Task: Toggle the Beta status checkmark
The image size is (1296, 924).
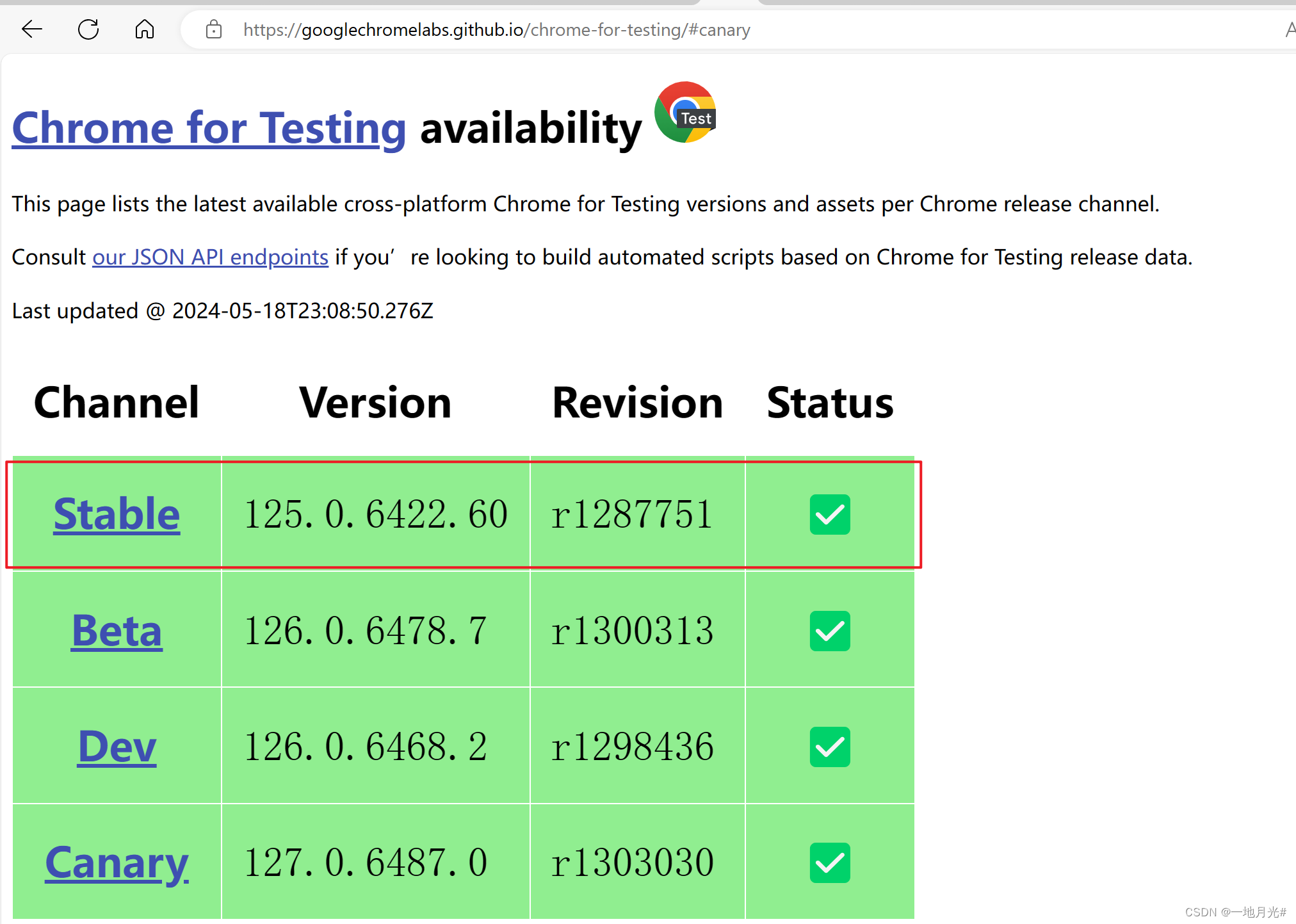Action: [830, 631]
